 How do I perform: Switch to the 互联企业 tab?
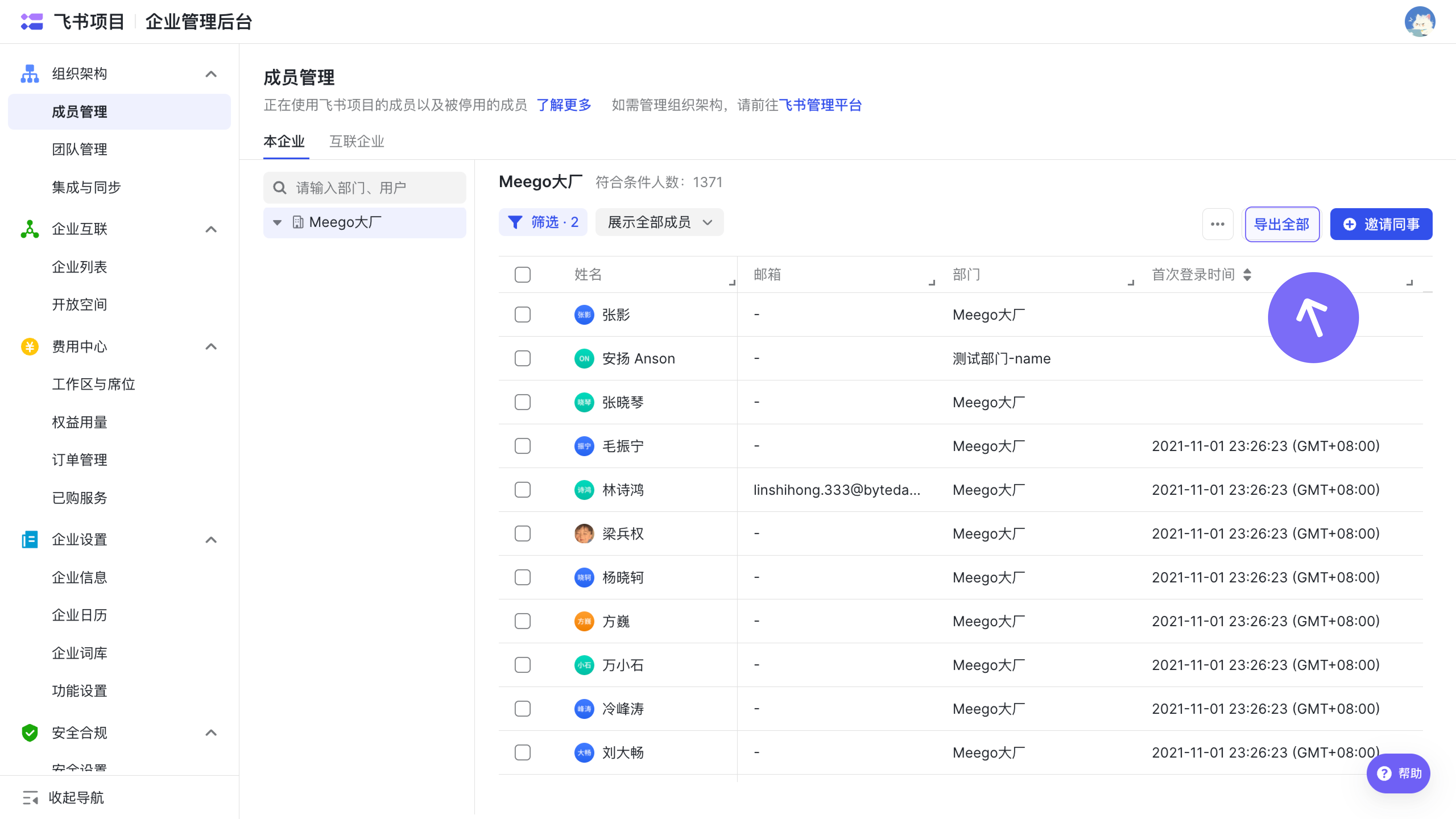[x=357, y=141]
